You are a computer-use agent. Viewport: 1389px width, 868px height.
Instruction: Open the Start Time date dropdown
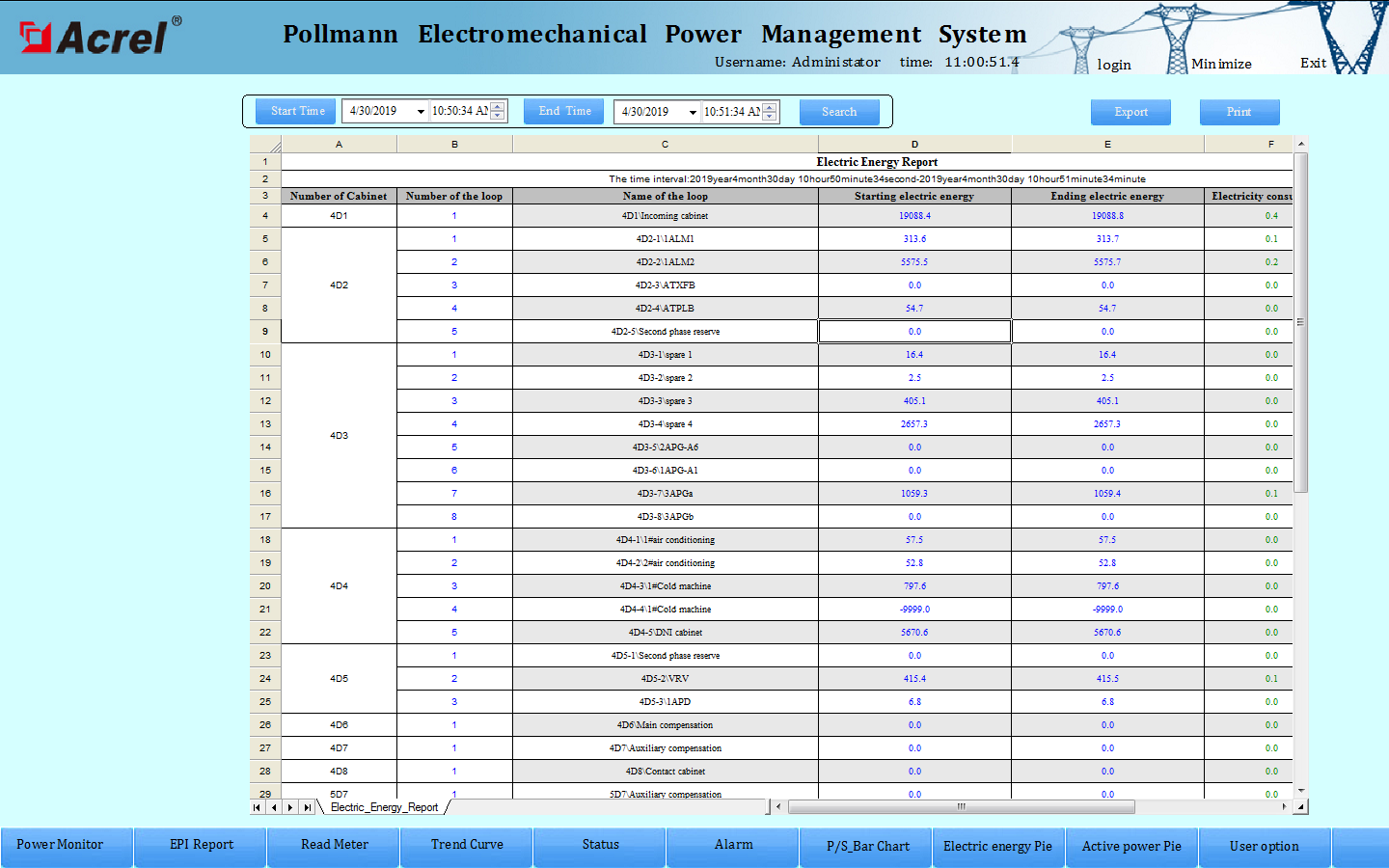(x=421, y=112)
